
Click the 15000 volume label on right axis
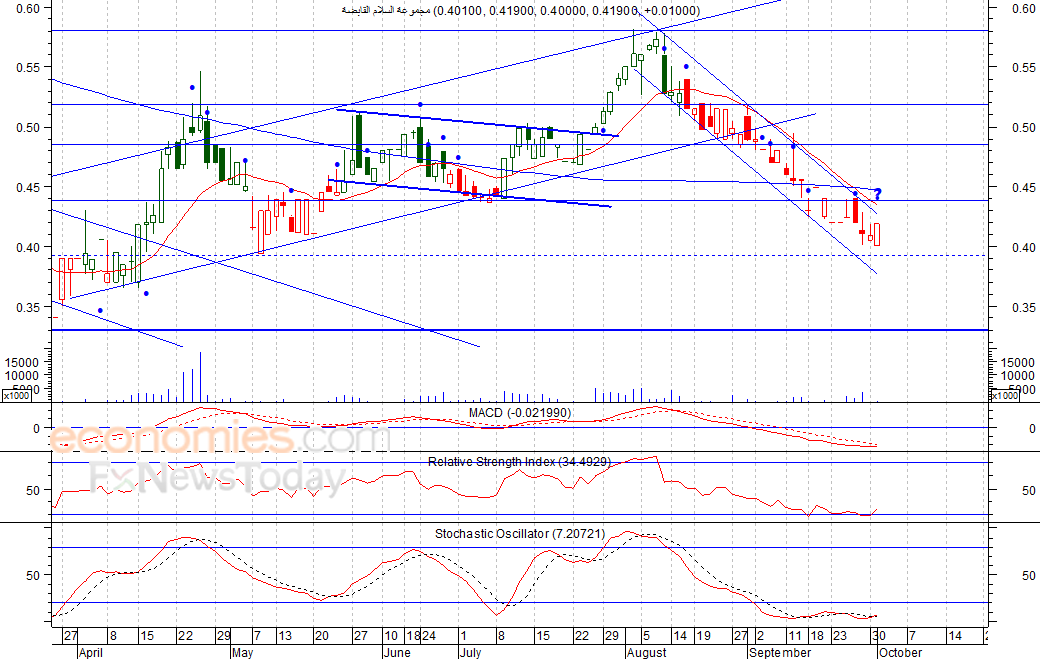(x=1017, y=362)
